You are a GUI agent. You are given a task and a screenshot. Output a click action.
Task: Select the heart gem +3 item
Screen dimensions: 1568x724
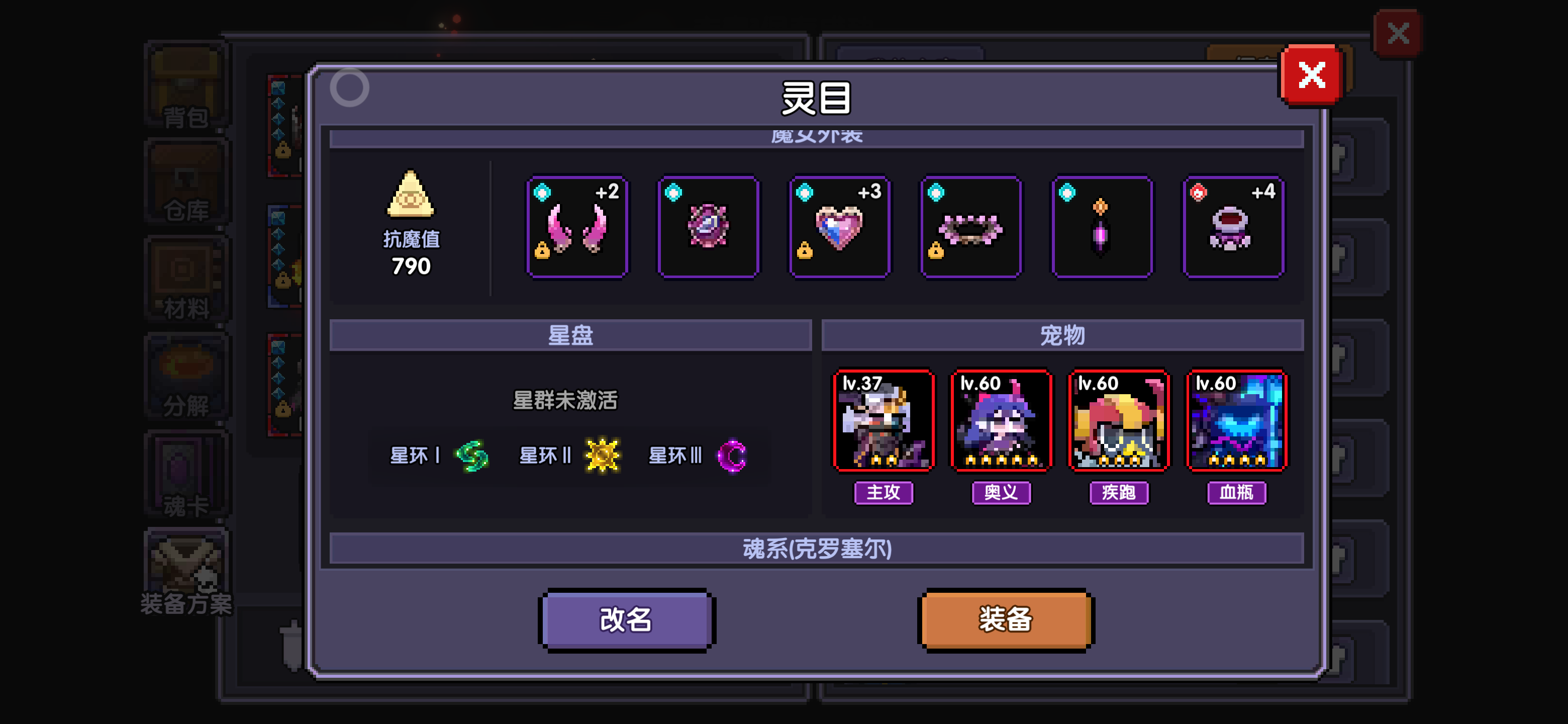click(x=839, y=227)
